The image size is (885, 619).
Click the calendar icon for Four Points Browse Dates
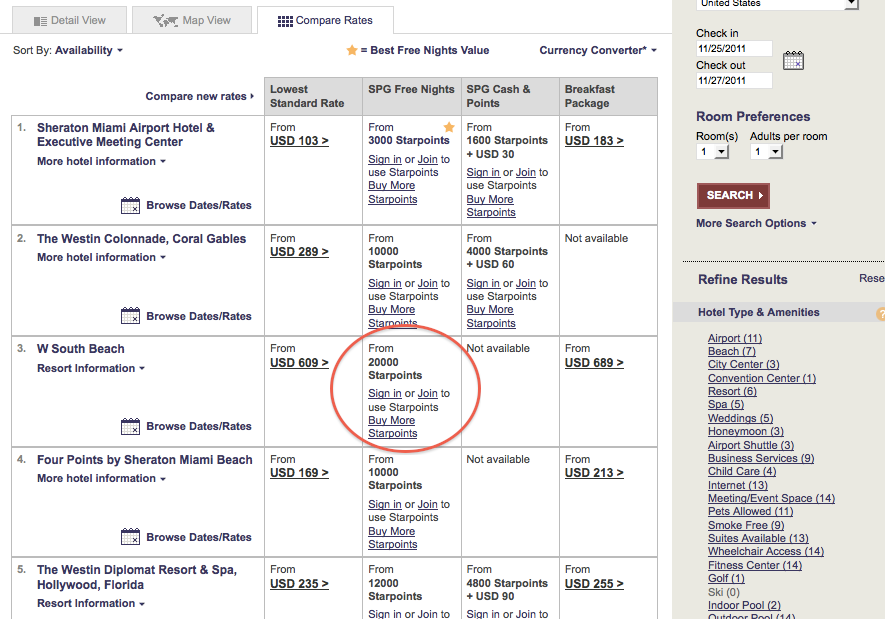point(130,537)
